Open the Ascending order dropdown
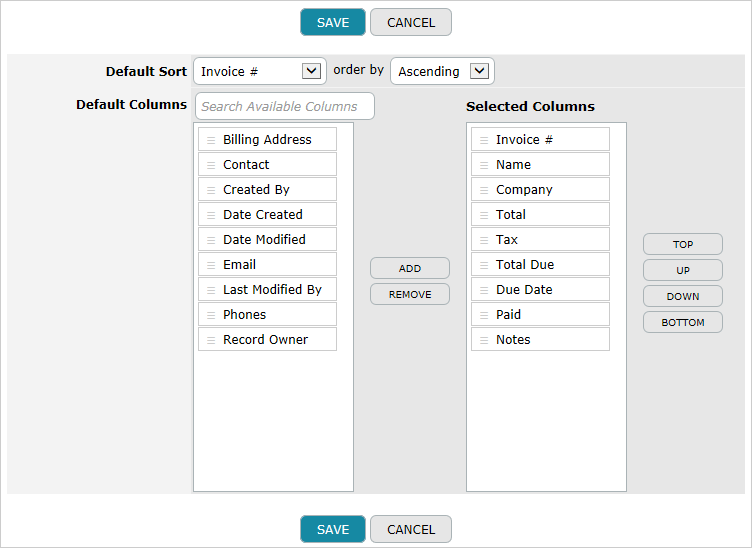 tap(442, 71)
